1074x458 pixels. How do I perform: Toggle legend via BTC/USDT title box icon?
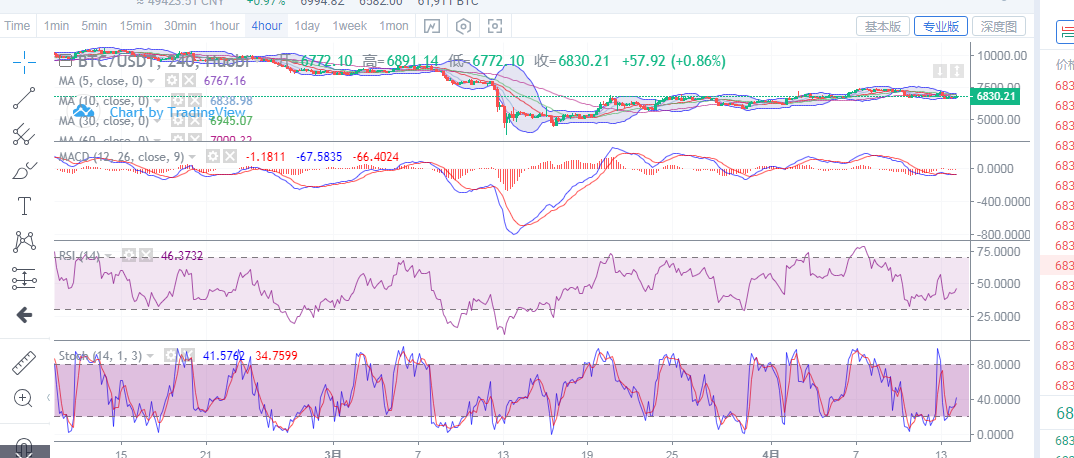66,62
